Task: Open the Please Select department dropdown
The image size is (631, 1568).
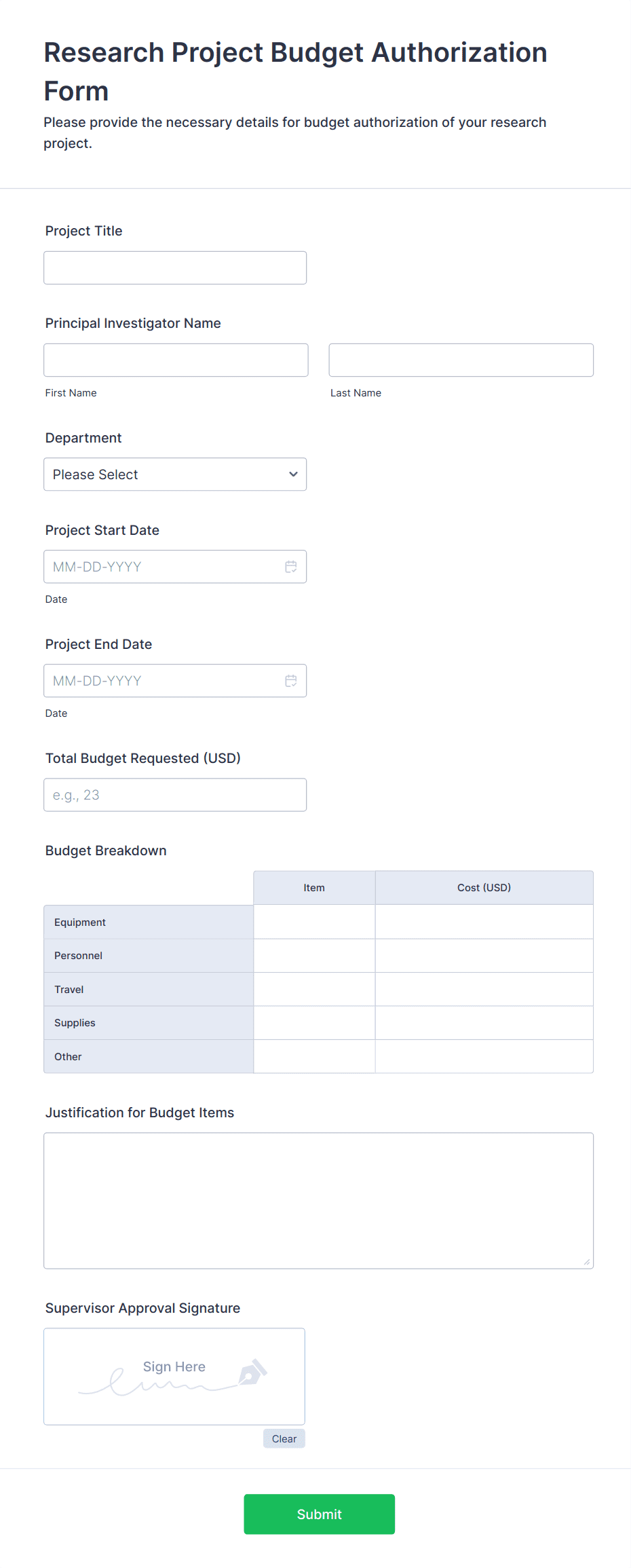Action: click(x=175, y=474)
